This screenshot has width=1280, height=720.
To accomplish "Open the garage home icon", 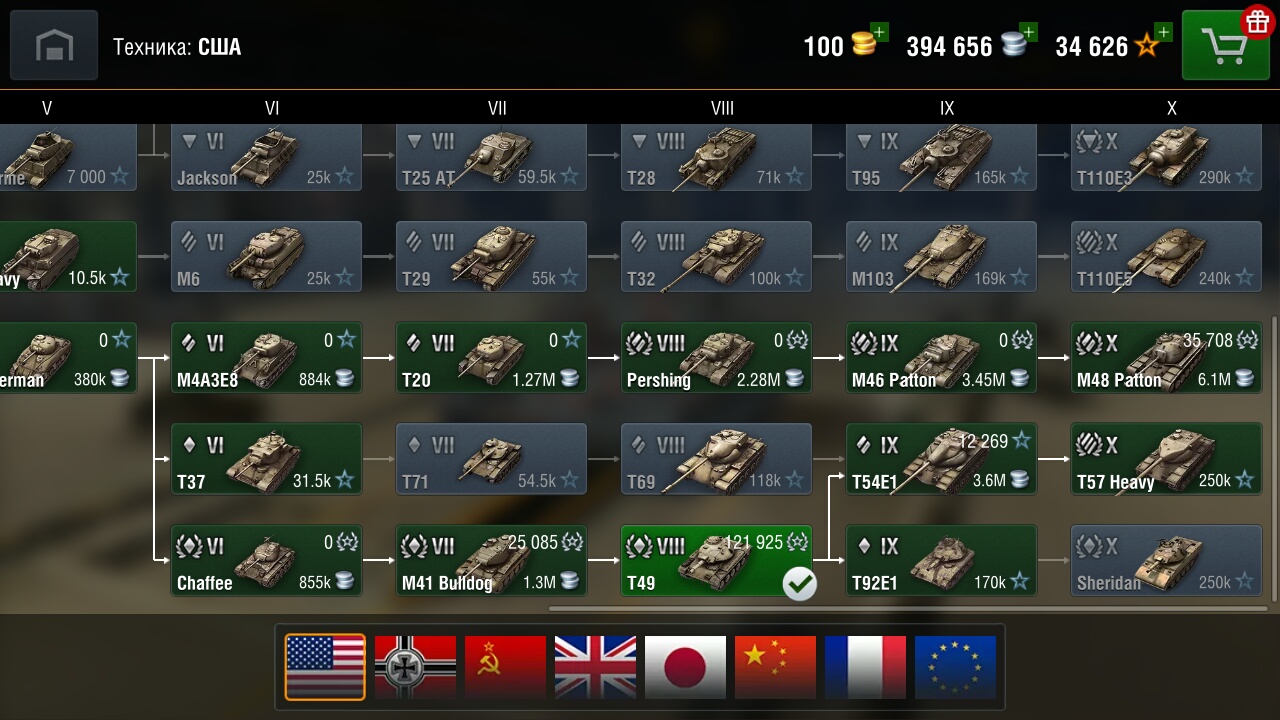I will [x=54, y=45].
